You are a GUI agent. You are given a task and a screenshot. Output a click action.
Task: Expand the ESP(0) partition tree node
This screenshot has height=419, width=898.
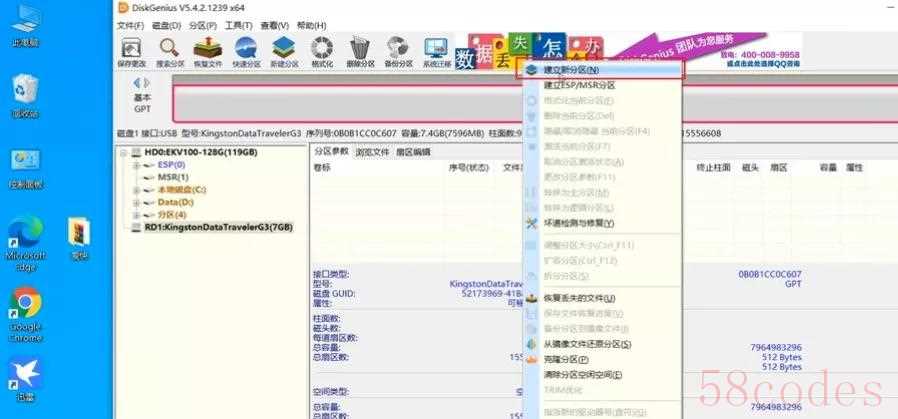(x=136, y=165)
